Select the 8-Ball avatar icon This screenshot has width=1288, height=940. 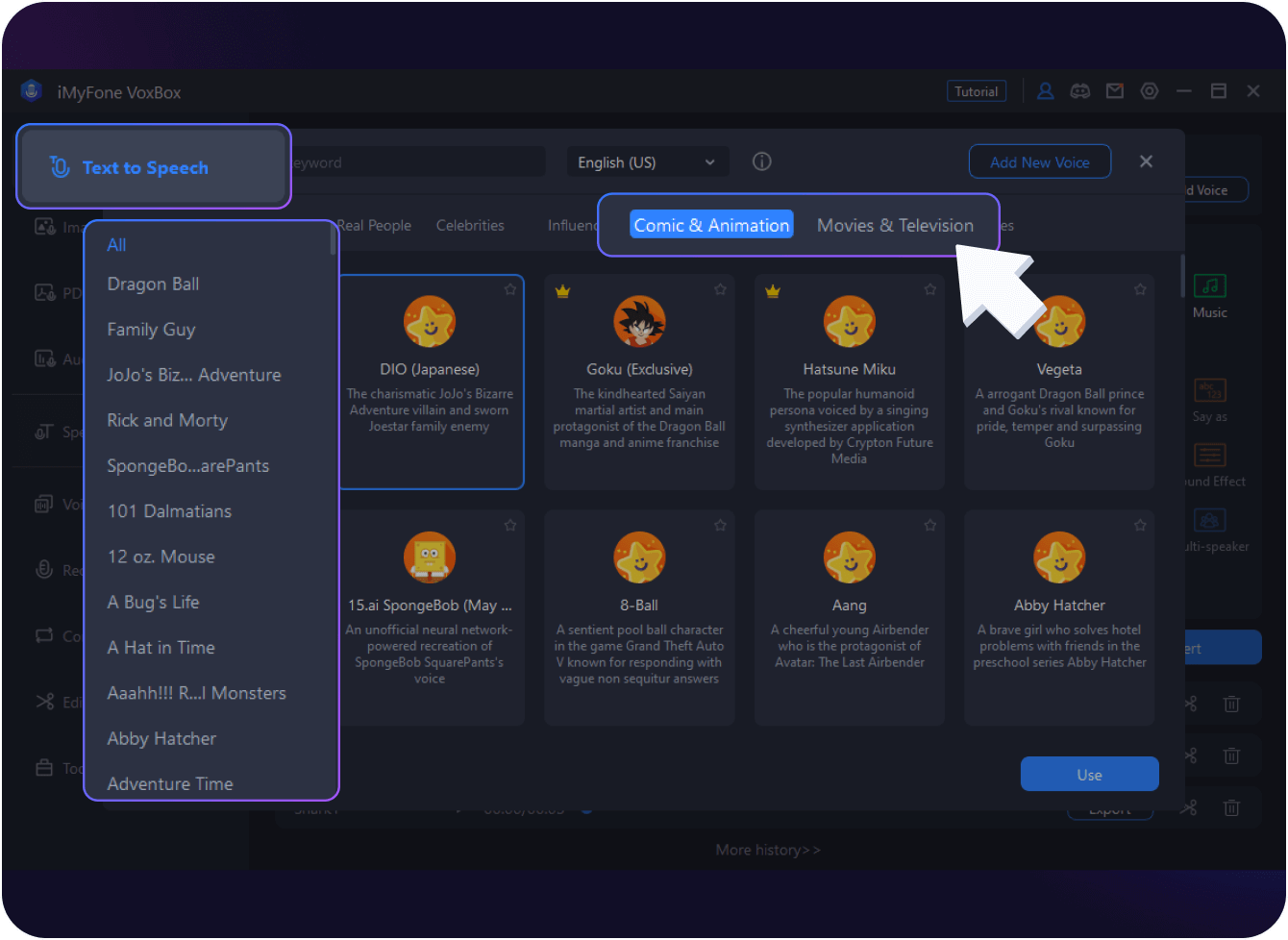click(639, 557)
